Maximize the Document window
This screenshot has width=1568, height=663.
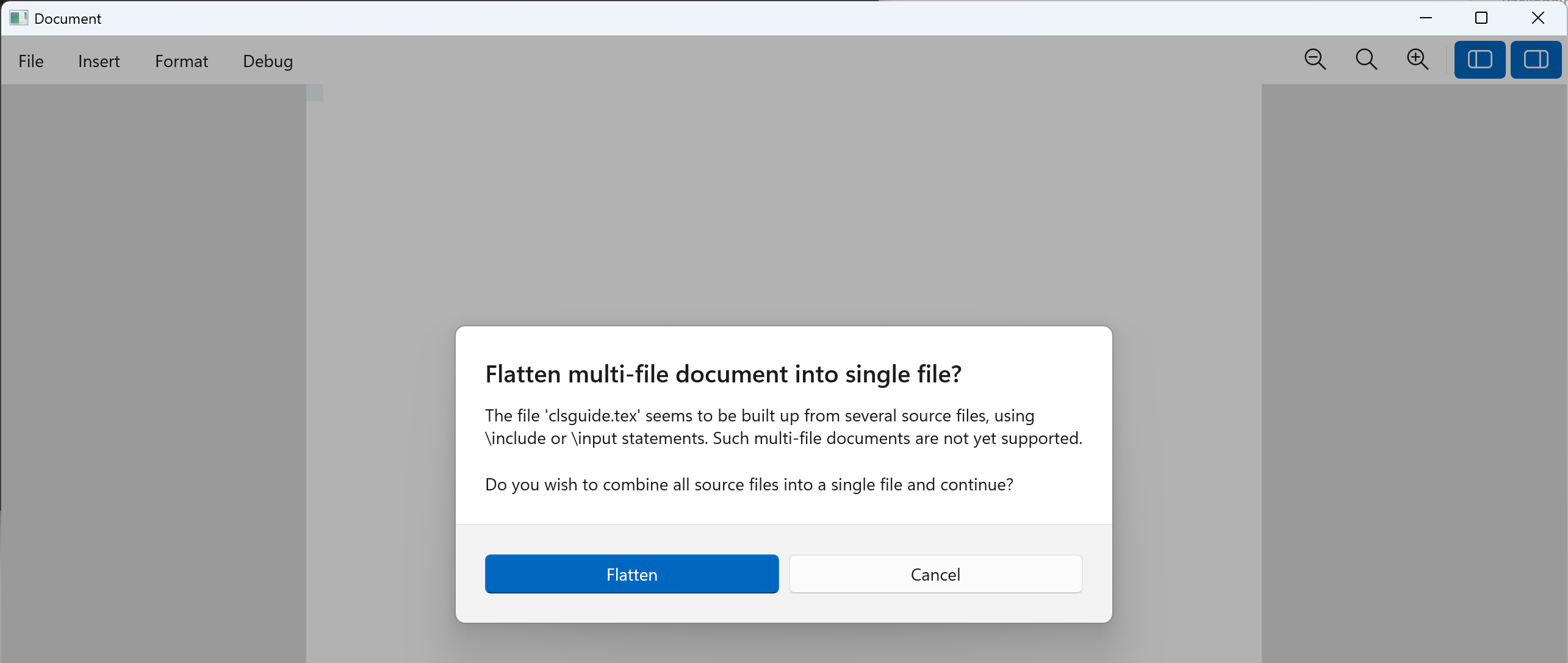1481,18
